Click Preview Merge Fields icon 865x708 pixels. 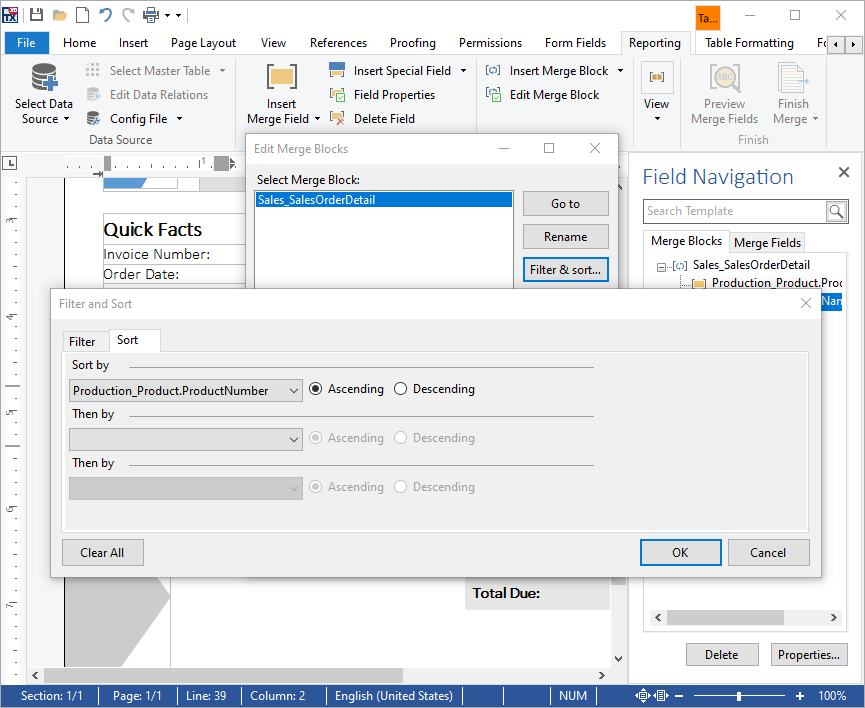(x=723, y=78)
